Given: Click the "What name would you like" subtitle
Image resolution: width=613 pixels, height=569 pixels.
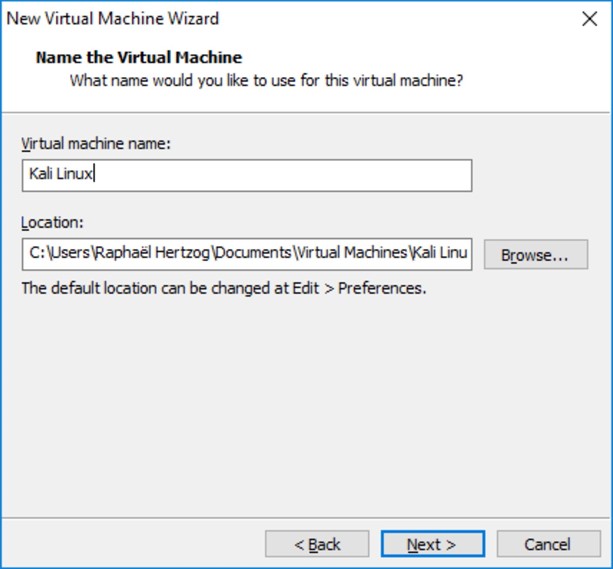Looking at the screenshot, I should click(266, 79).
